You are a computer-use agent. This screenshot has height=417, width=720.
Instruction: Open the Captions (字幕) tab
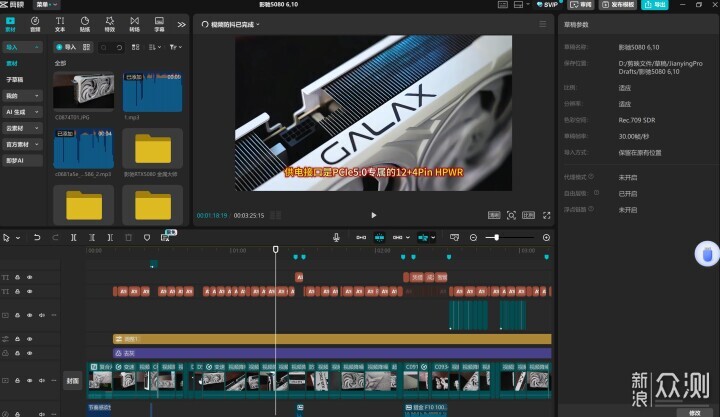coord(159,24)
